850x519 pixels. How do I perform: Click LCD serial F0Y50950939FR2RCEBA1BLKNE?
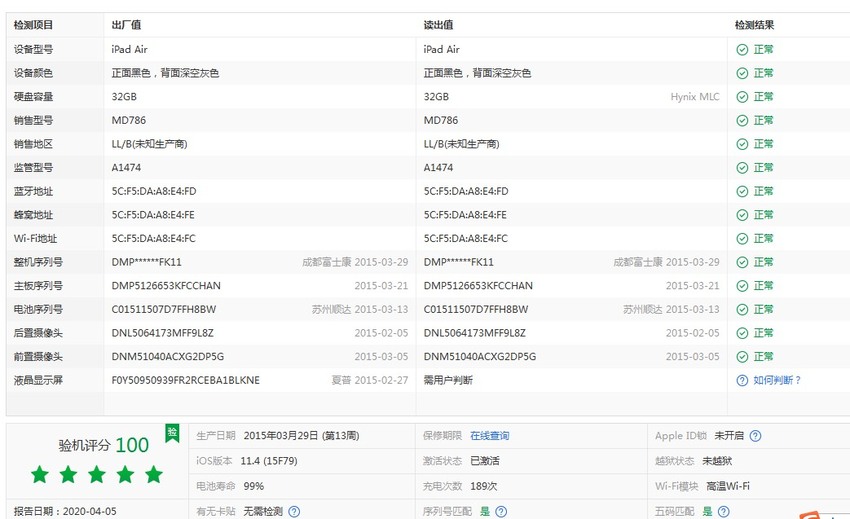[x=185, y=380]
